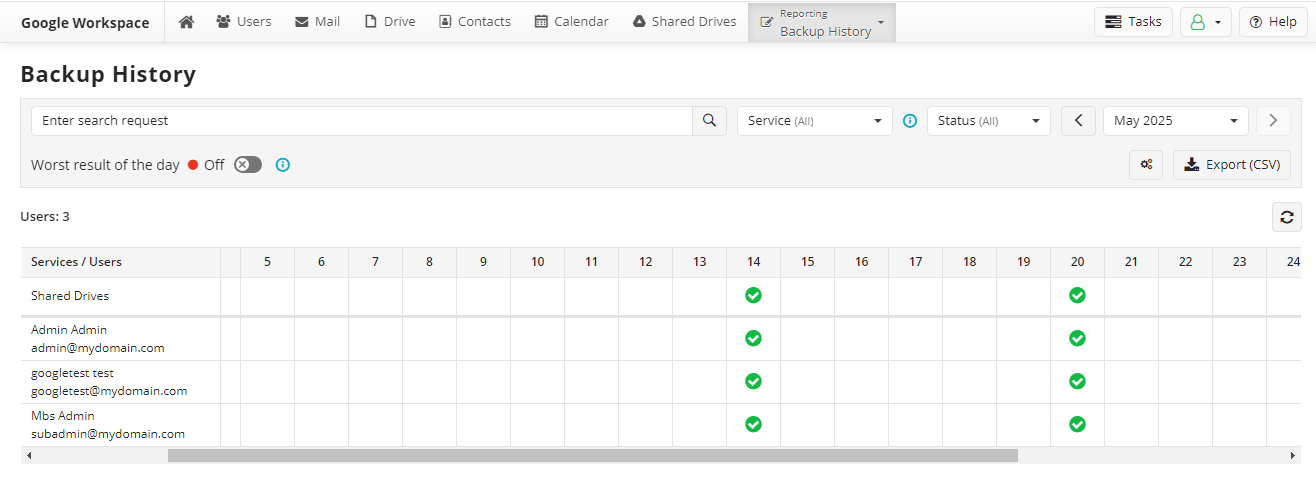Screen dimensions: 1316x483
Task: Click info icon beside Worst result toggle
Action: [x=283, y=165]
